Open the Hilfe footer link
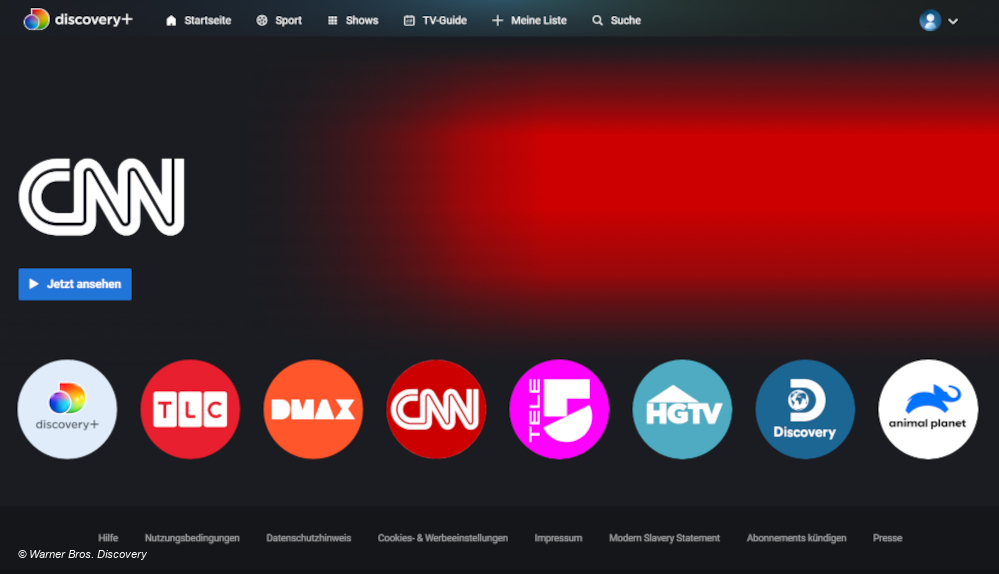999x574 pixels. click(x=108, y=538)
